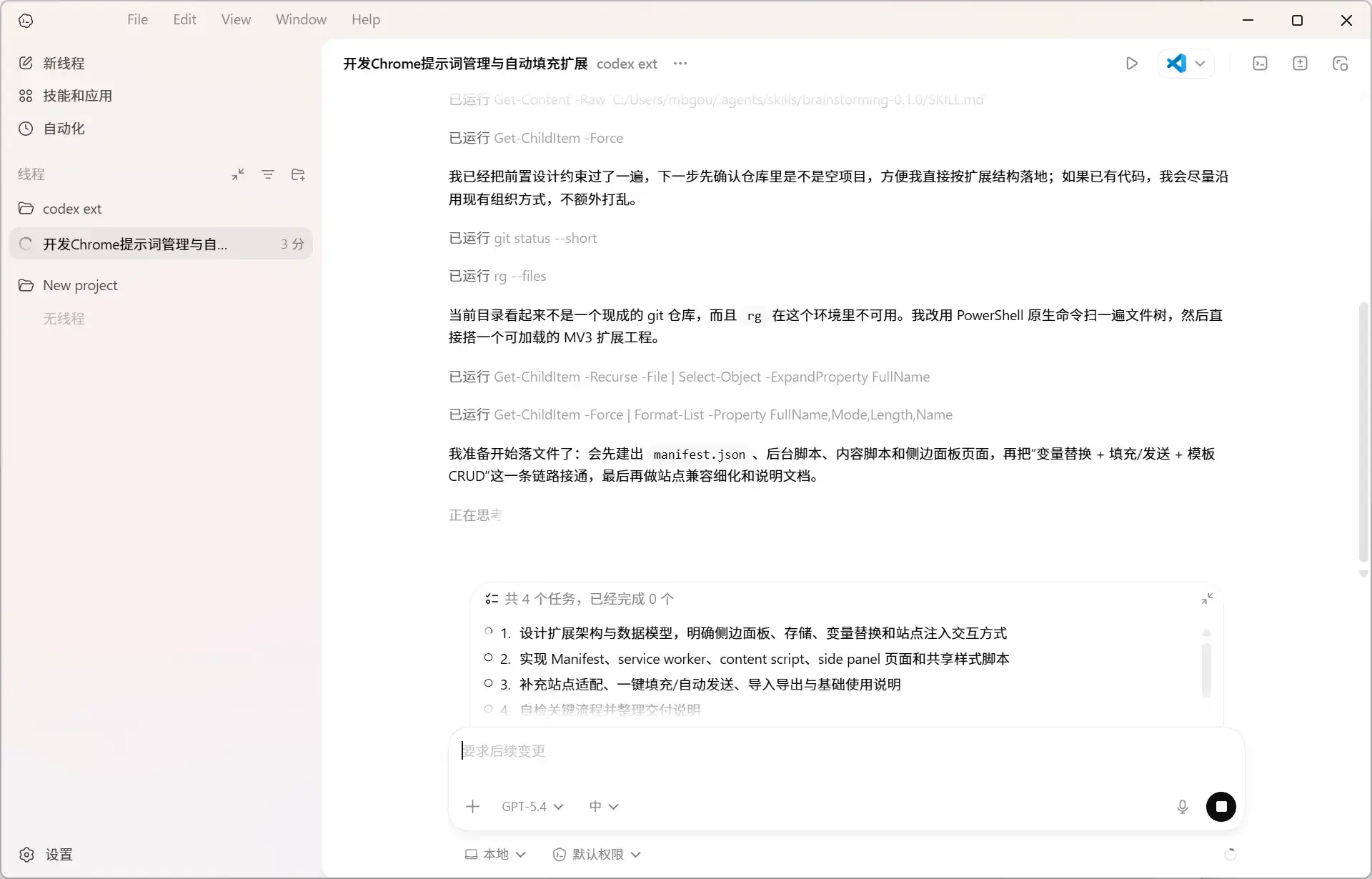The width and height of the screenshot is (1372, 879).
Task: Open the View menu
Action: [236, 19]
